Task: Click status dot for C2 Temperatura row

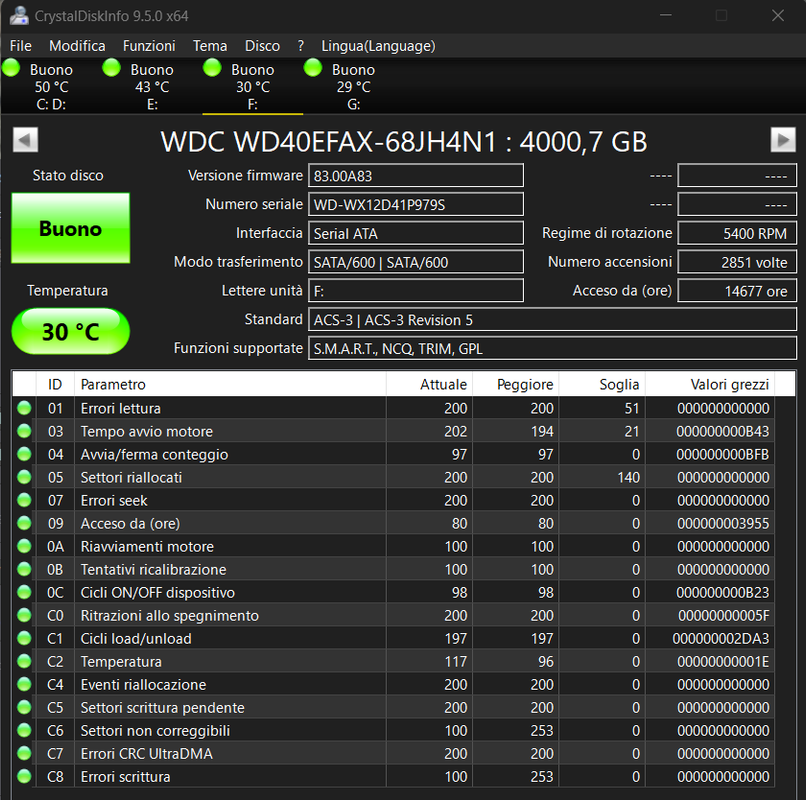Action: (24, 661)
